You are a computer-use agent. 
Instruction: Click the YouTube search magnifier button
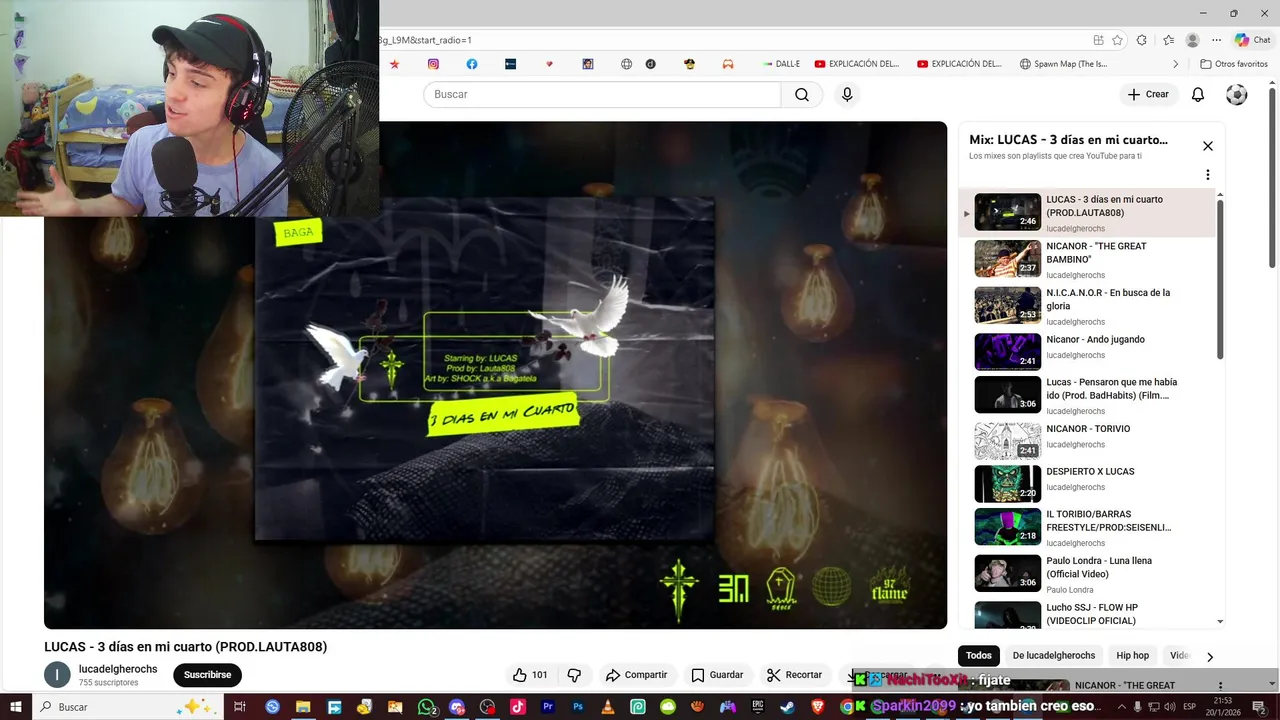pos(802,94)
